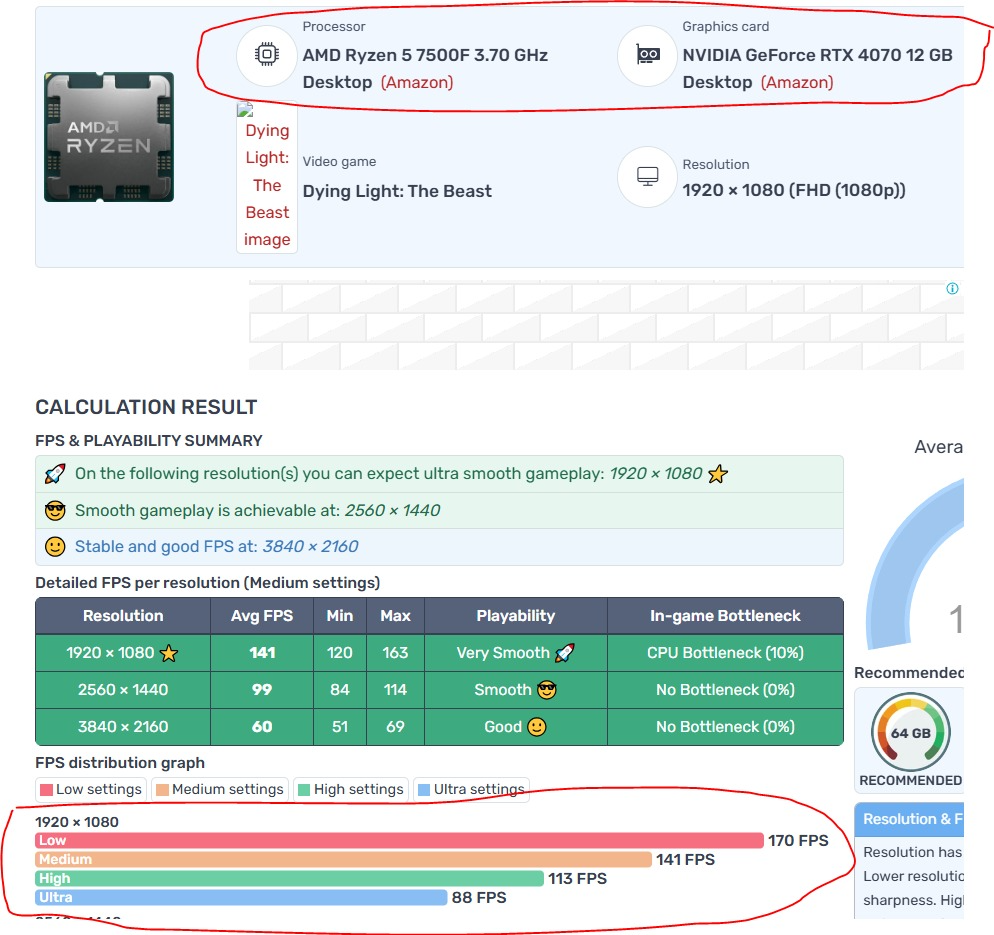Screen dimensions: 994x935
Task: Click the Playability column header
Action: pyautogui.click(x=516, y=616)
